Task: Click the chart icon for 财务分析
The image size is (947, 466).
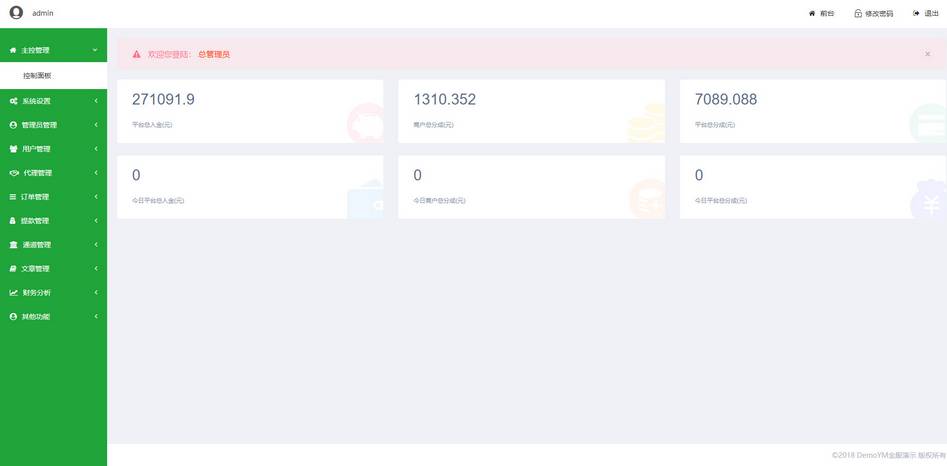Action: 13,293
